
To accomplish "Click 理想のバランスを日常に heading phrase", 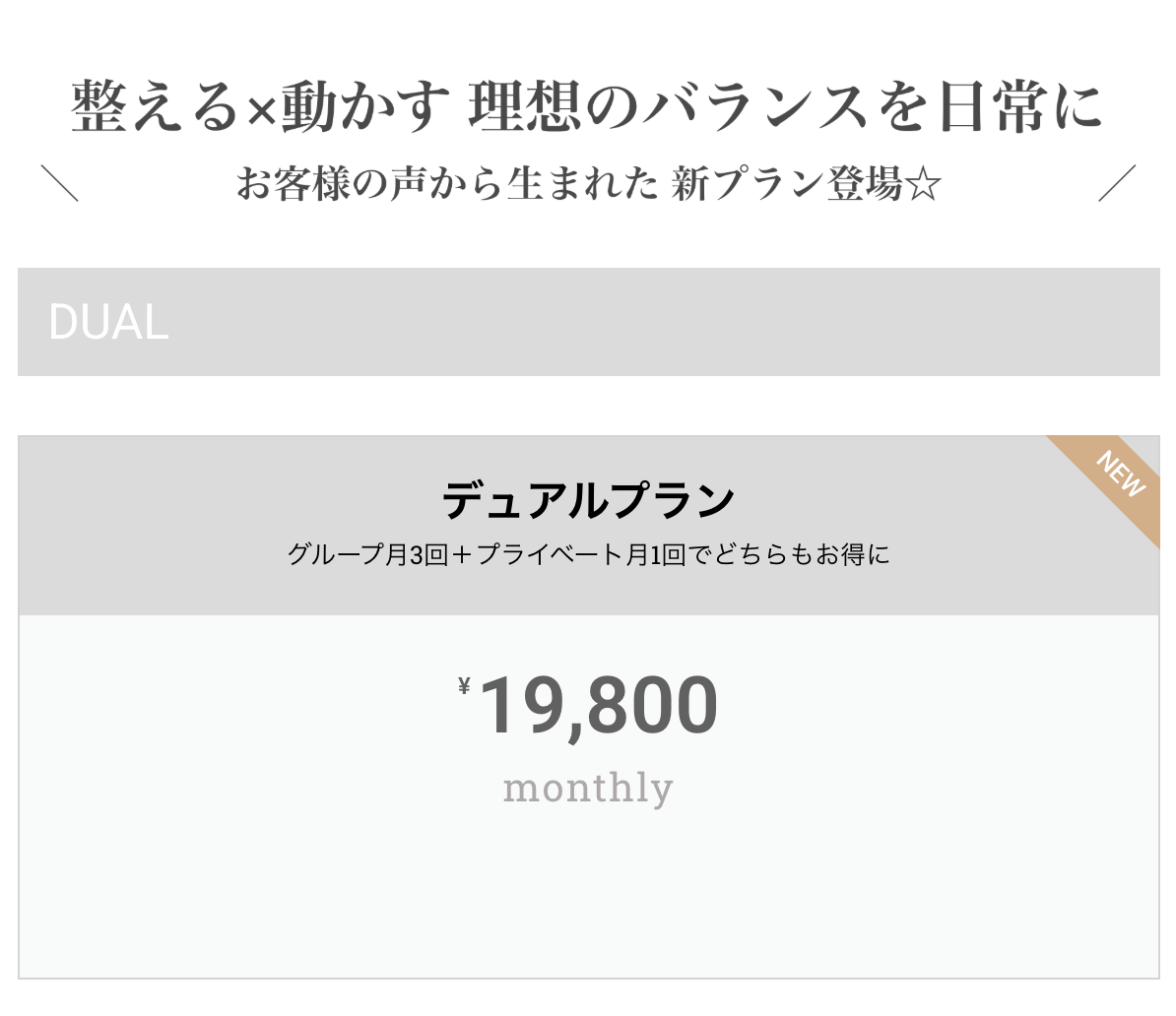I will [x=785, y=107].
